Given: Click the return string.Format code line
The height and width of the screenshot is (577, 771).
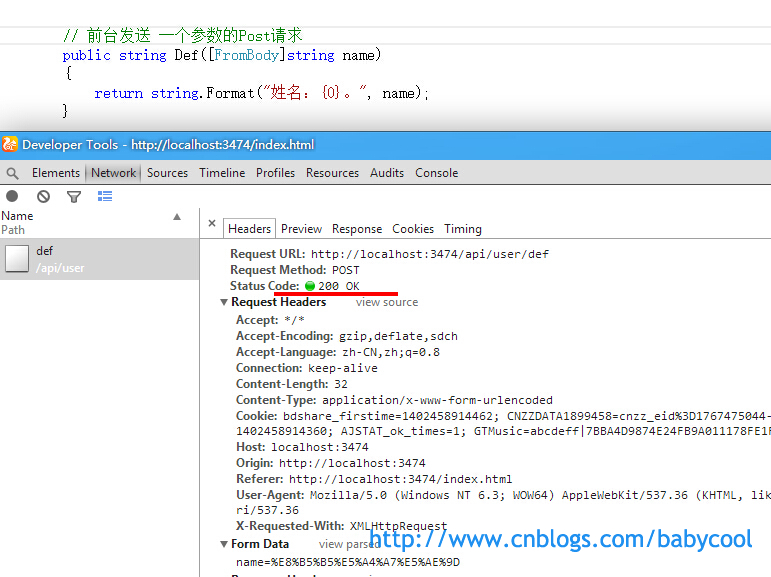Looking at the screenshot, I should pyautogui.click(x=261, y=92).
